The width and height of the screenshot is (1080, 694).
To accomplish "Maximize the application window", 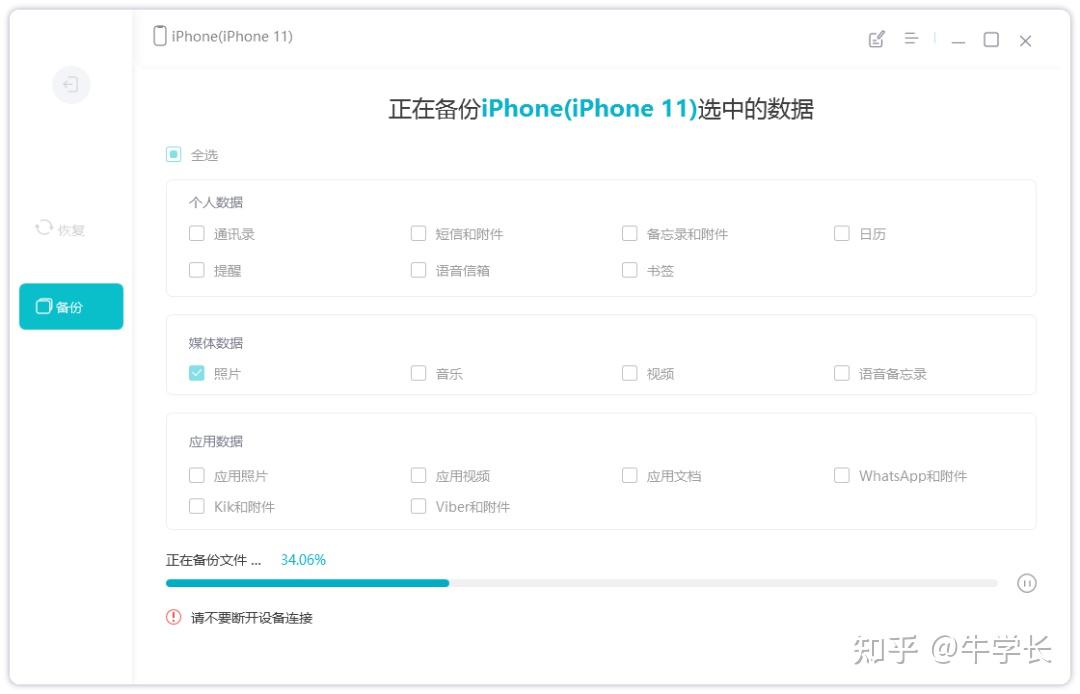I will [x=991, y=40].
